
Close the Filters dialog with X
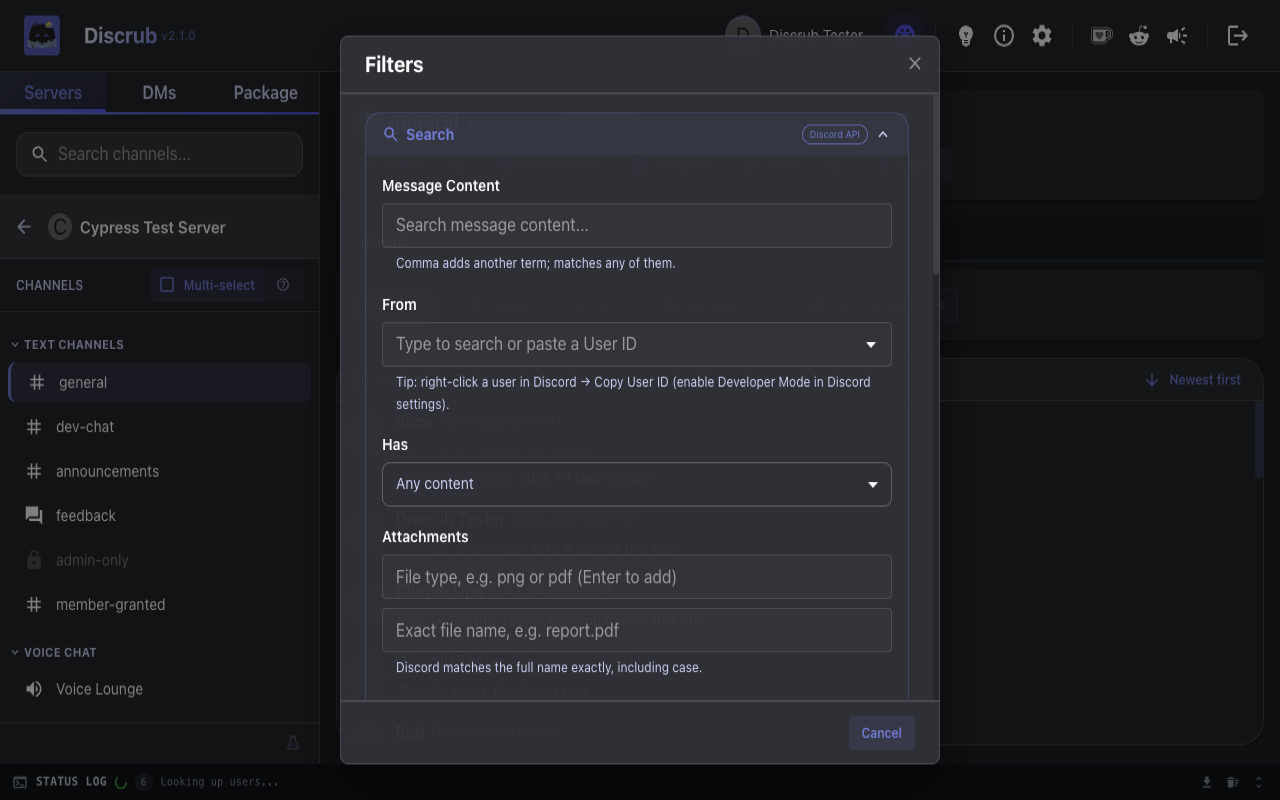(914, 64)
